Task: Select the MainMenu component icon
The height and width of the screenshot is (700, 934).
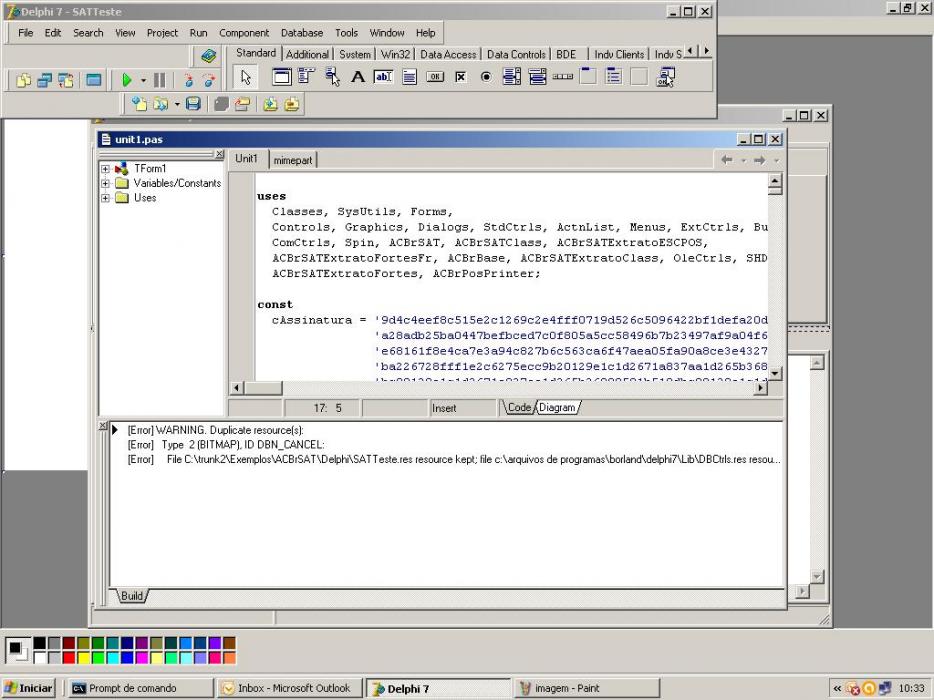Action: coord(306,76)
